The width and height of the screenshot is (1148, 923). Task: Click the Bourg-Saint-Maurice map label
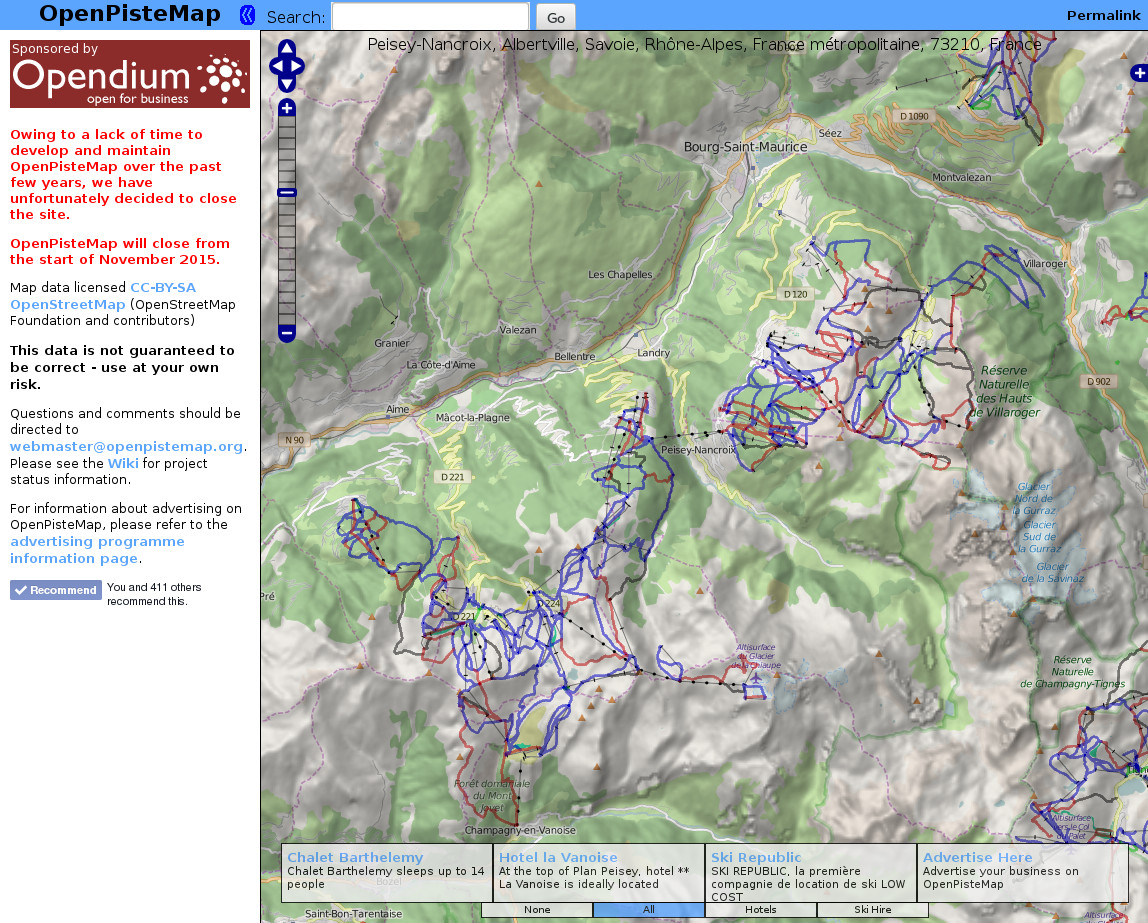click(745, 146)
